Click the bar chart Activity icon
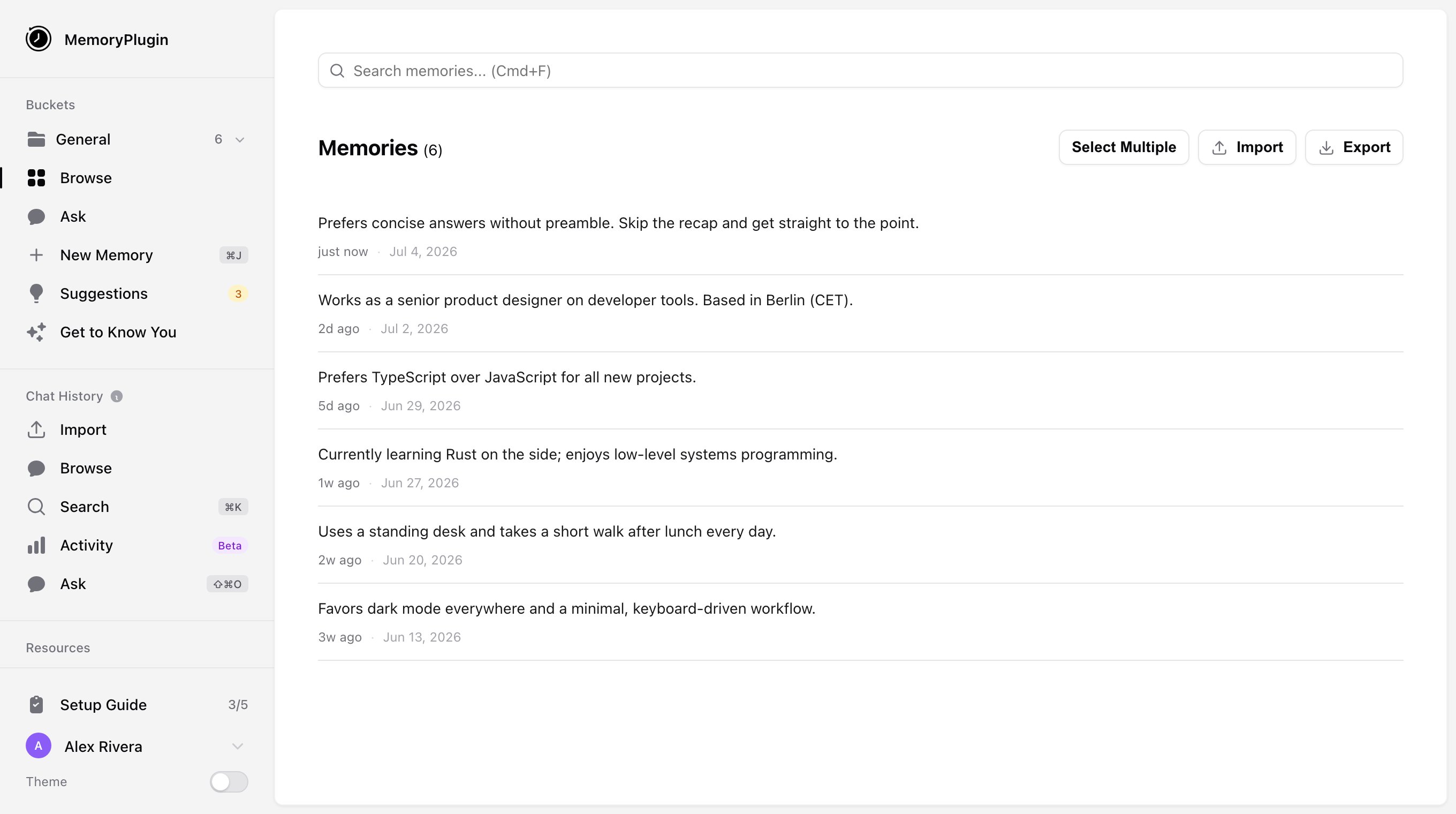The image size is (1456, 814). [x=36, y=546]
